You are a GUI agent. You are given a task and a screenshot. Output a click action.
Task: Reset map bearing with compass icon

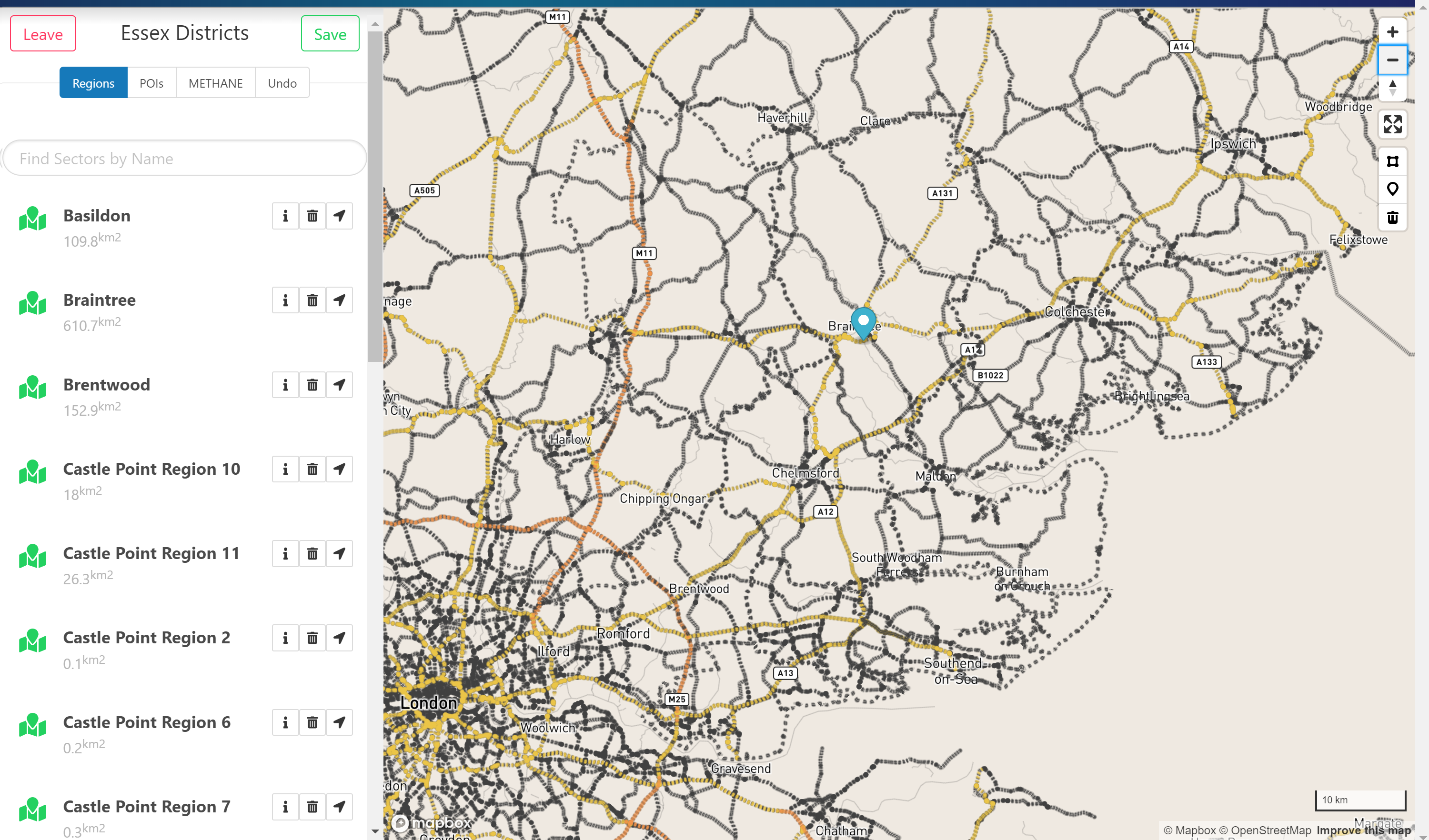pyautogui.click(x=1392, y=88)
